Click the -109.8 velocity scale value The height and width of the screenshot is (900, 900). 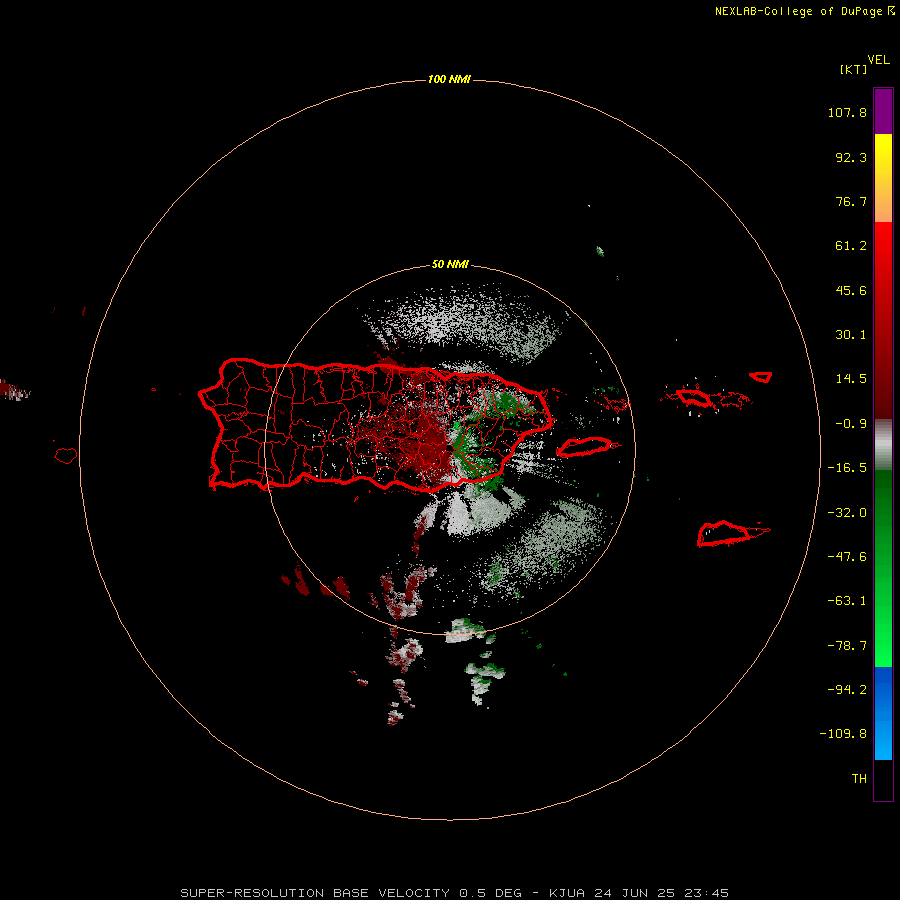click(843, 734)
